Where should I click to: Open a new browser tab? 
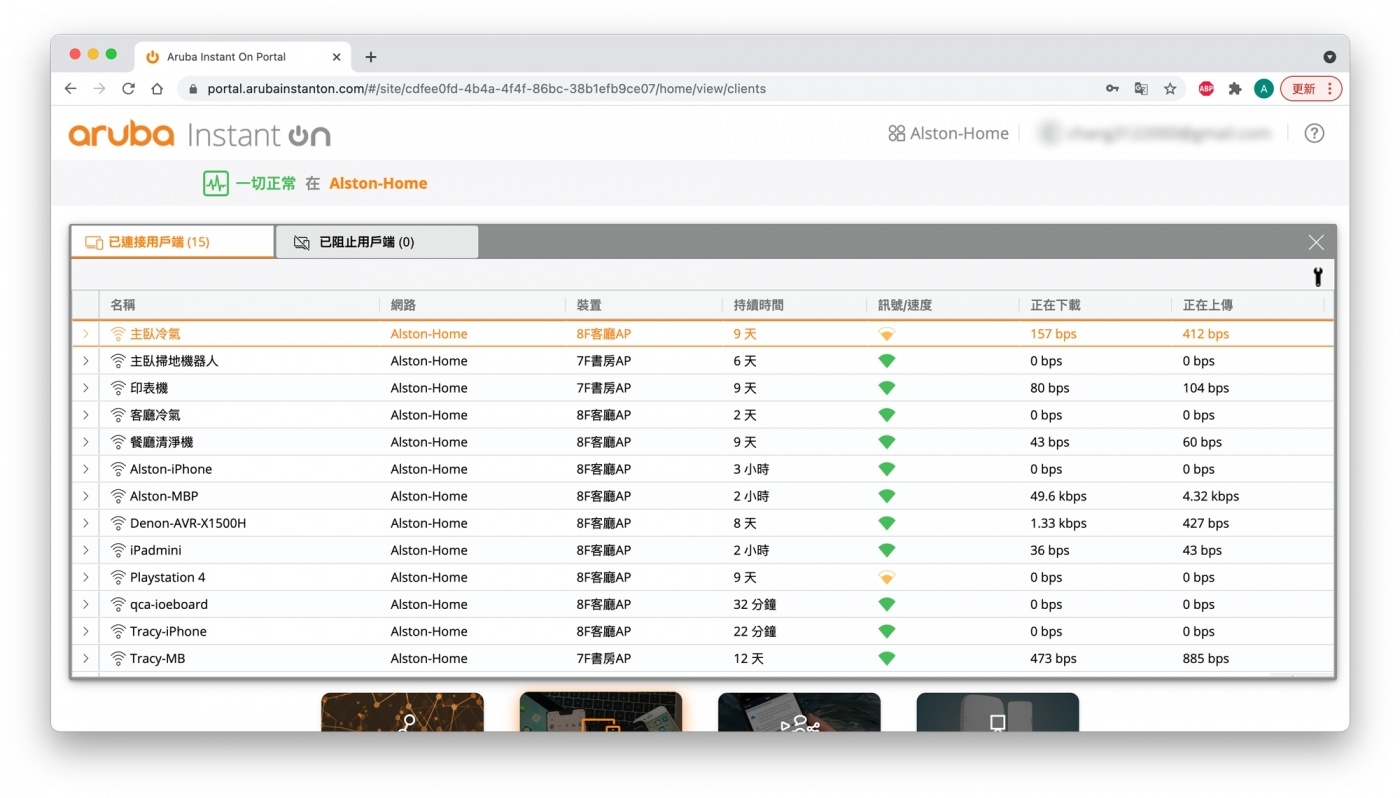point(371,57)
